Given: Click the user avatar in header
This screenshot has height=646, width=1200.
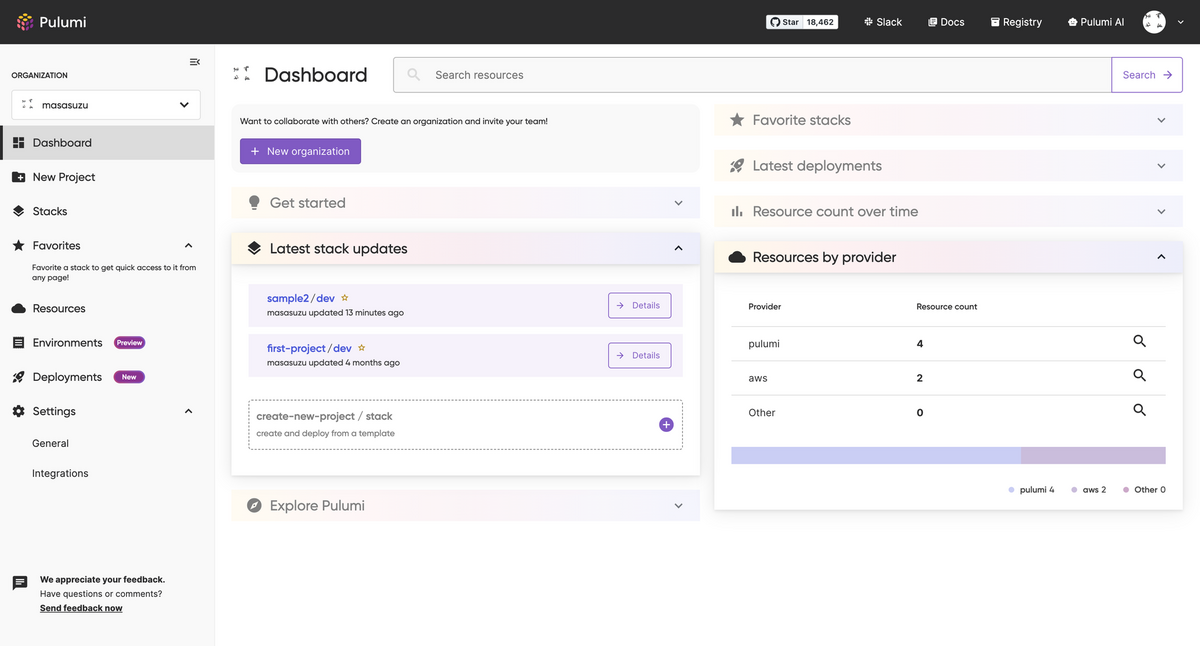Looking at the screenshot, I should 1154,22.
